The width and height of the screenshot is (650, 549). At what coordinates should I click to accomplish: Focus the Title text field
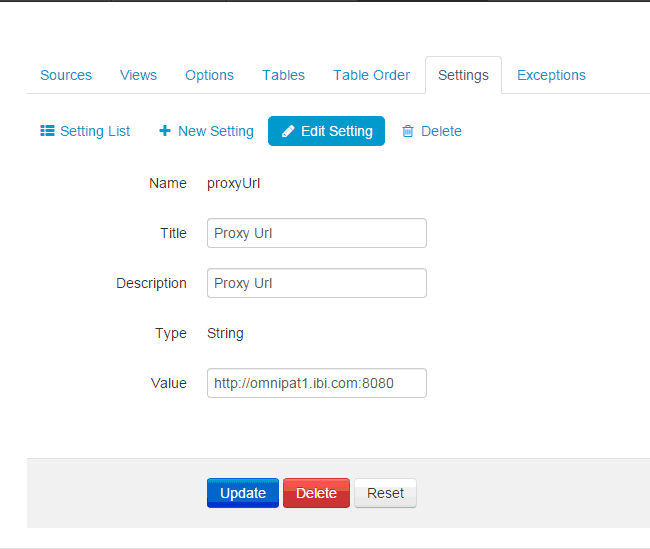316,233
